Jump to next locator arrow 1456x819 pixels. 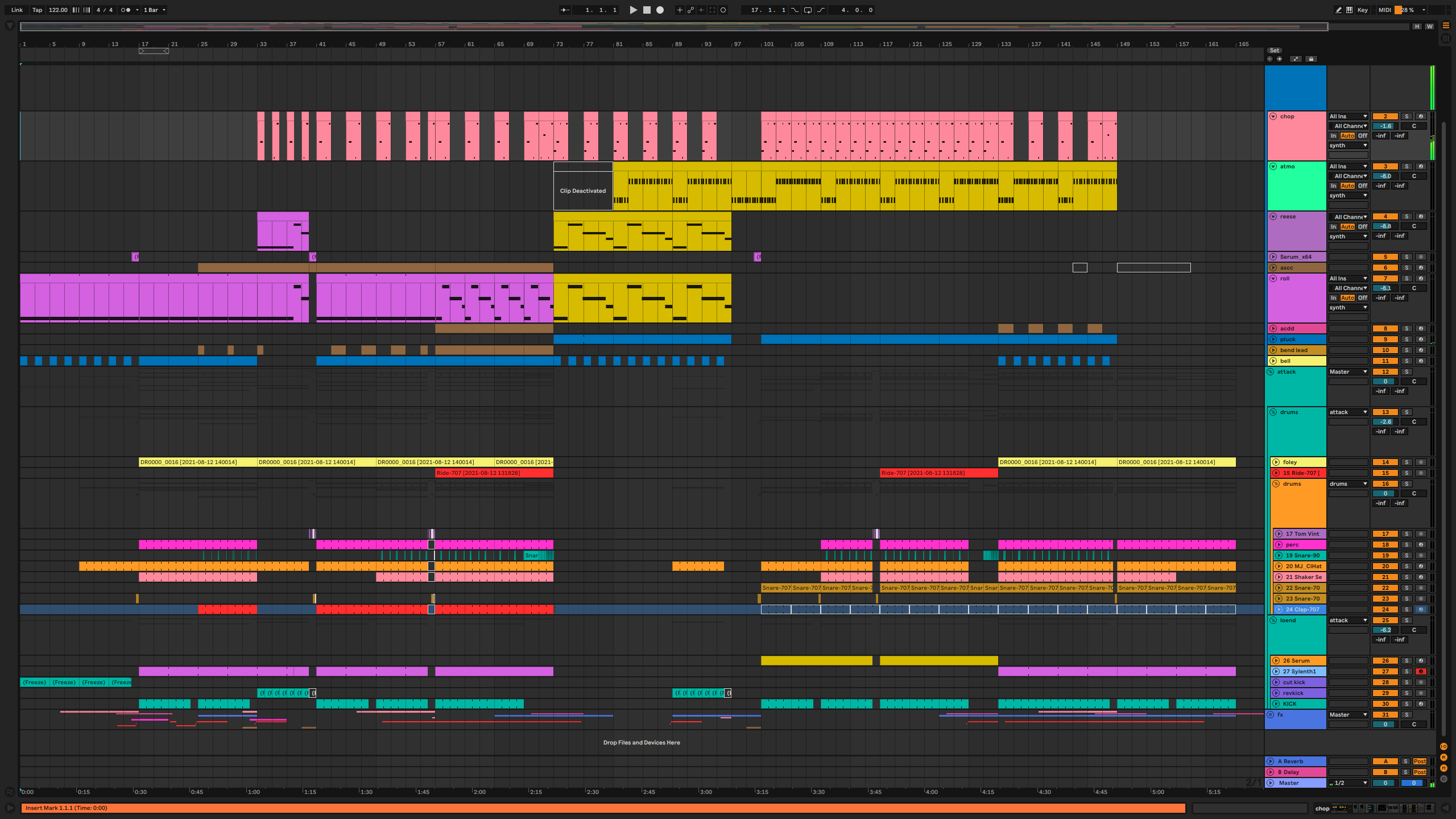click(1279, 59)
